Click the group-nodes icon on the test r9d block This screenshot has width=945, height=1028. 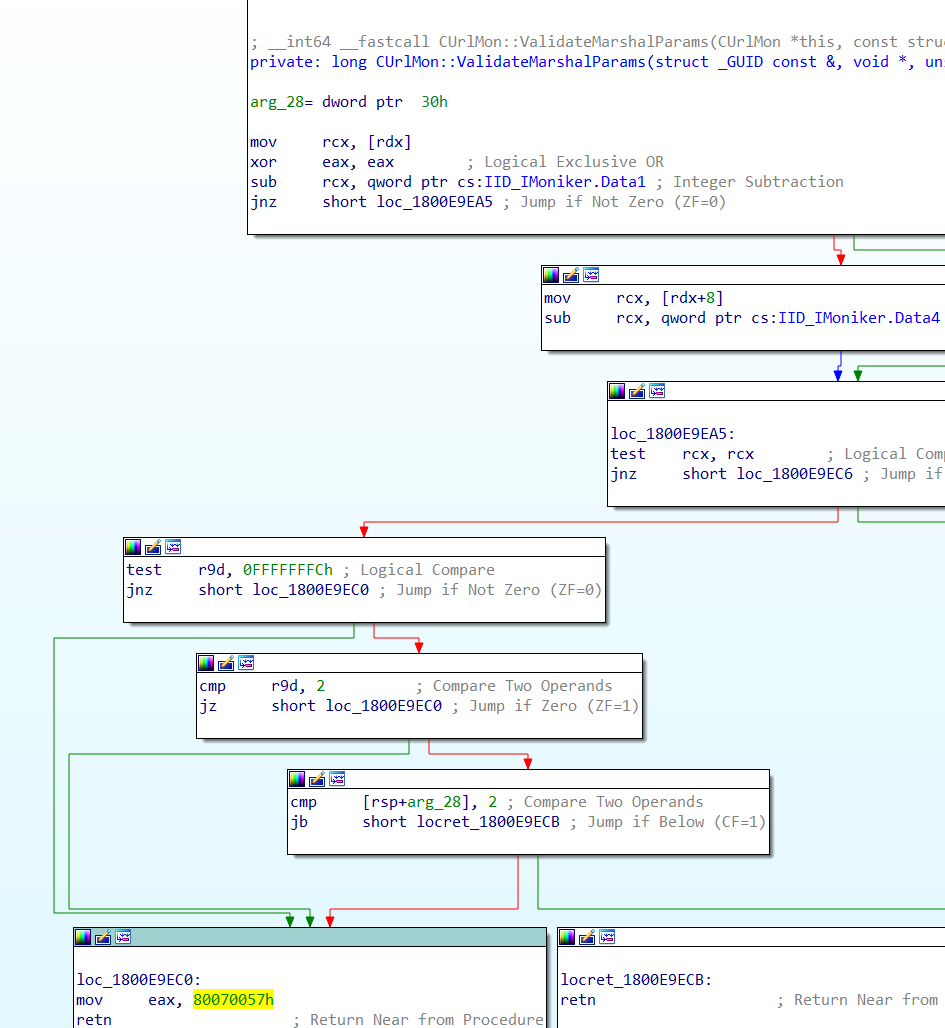pyautogui.click(x=172, y=547)
